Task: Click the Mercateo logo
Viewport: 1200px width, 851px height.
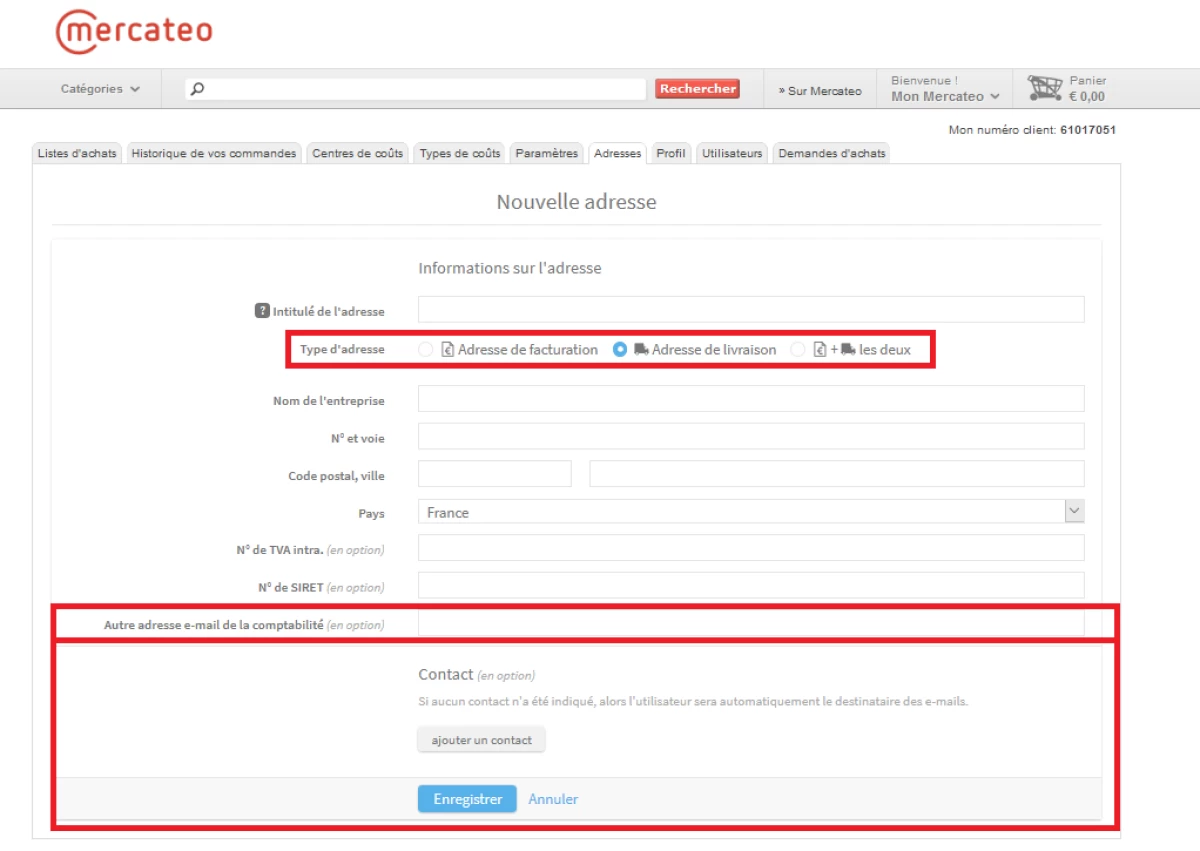Action: [134, 31]
